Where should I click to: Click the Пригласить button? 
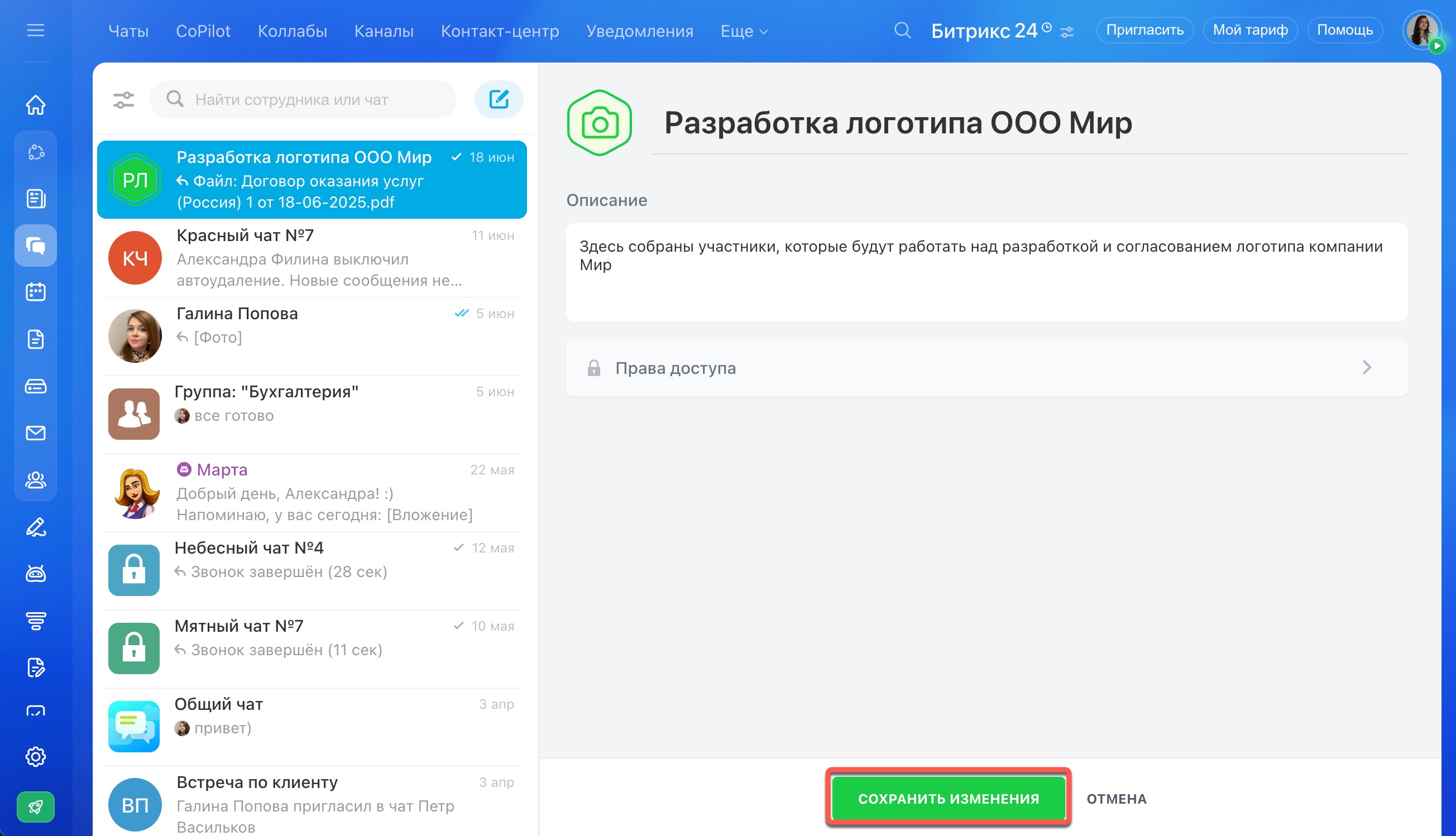[x=1144, y=30]
